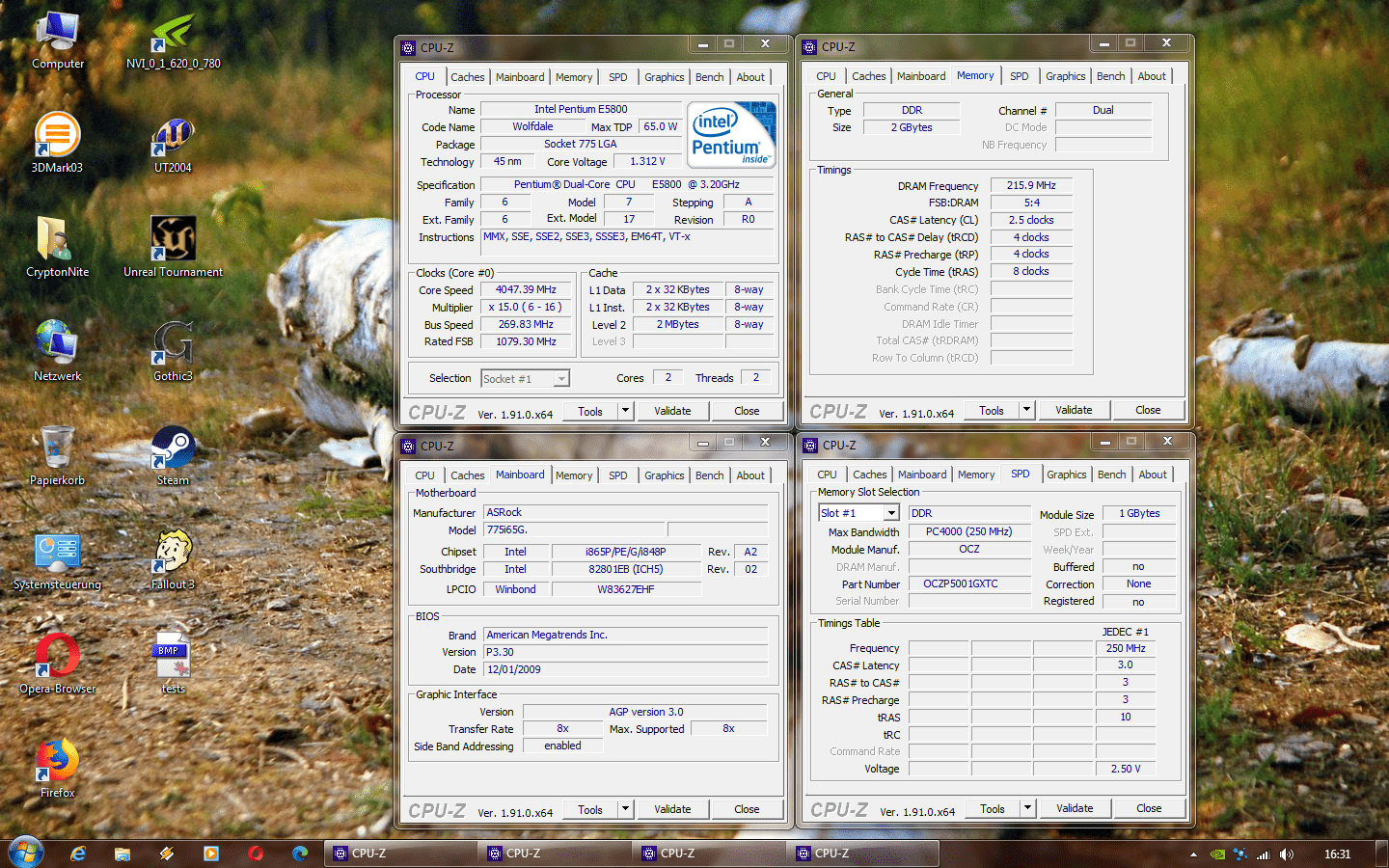Click the BIOS date 12/01/2009 field
Viewport: 1389px width, 868px height.
click(x=627, y=669)
